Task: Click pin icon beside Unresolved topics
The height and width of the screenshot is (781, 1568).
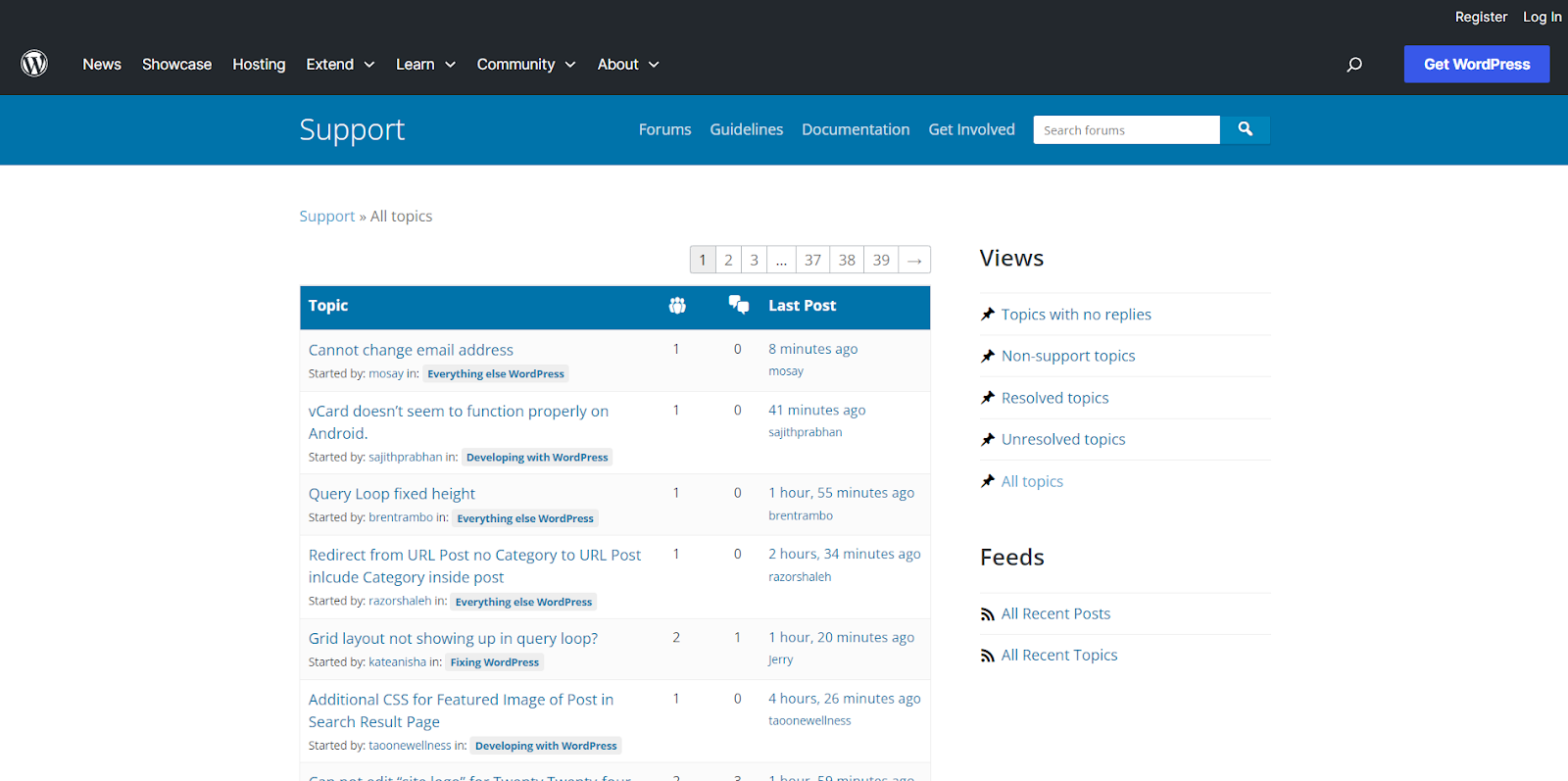Action: click(988, 439)
